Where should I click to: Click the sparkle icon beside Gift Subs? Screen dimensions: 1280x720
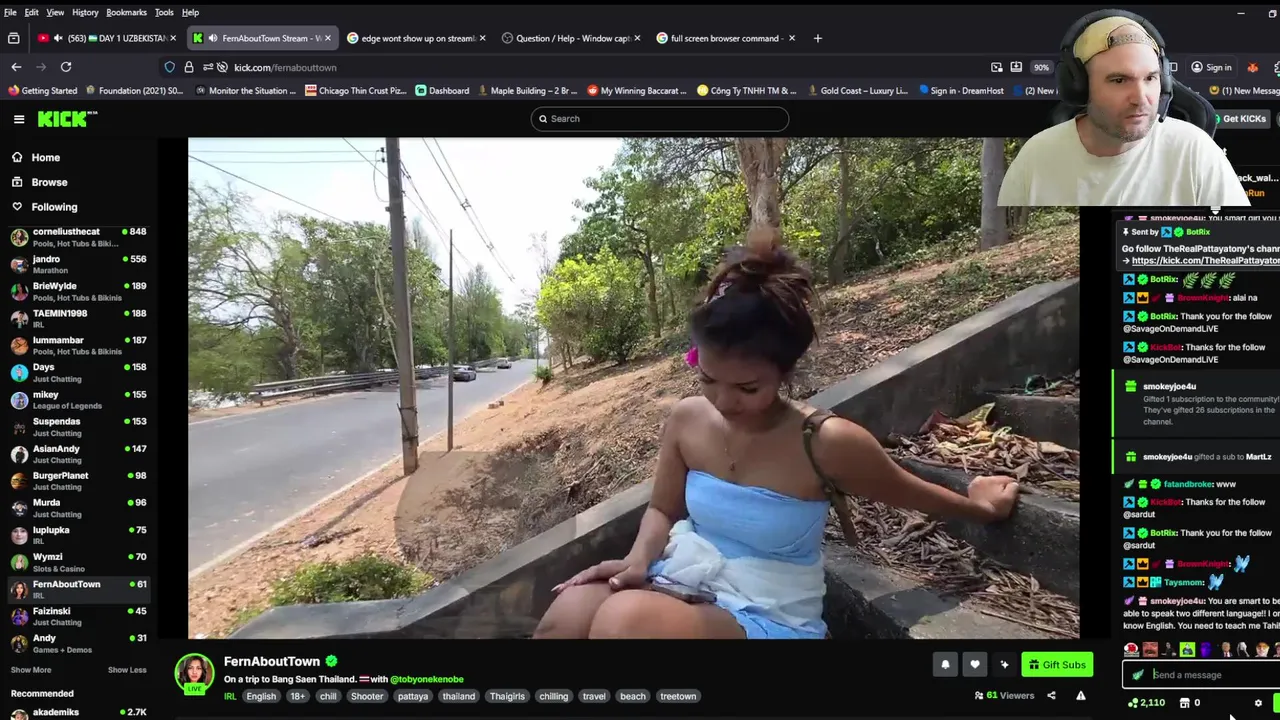point(1004,664)
